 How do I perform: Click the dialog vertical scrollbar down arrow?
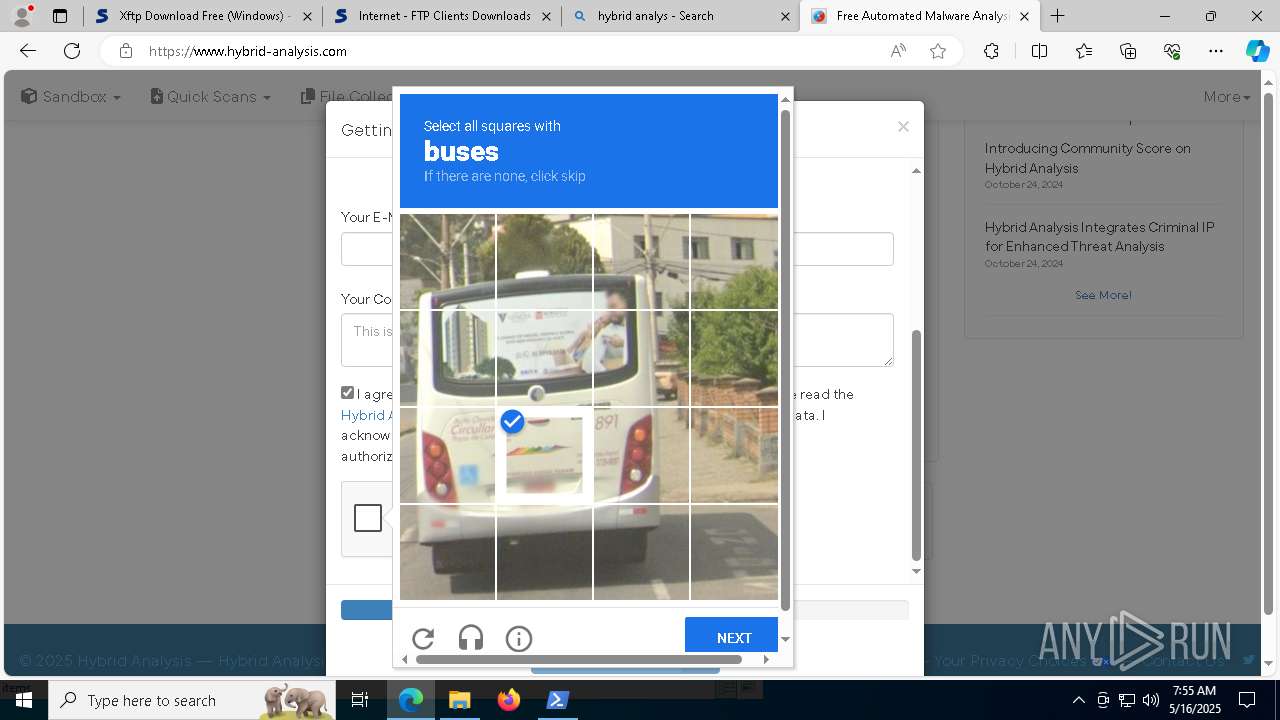tap(916, 571)
